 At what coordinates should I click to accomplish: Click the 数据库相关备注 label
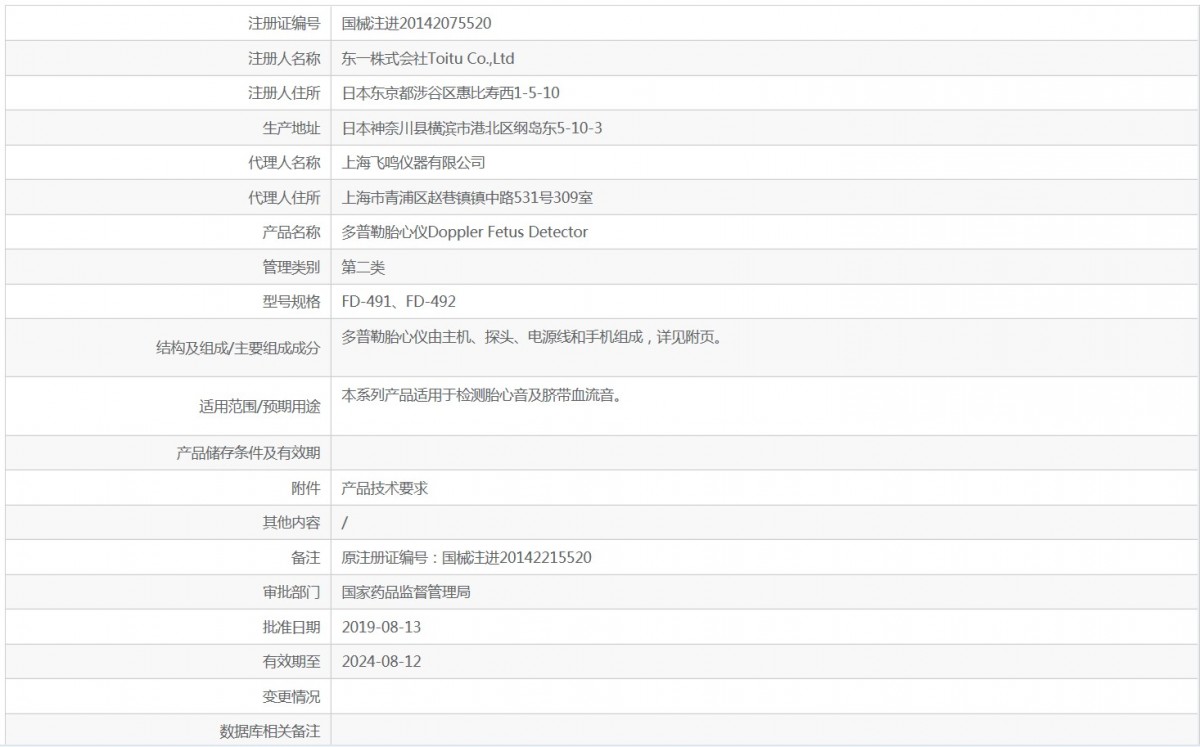[x=270, y=731]
